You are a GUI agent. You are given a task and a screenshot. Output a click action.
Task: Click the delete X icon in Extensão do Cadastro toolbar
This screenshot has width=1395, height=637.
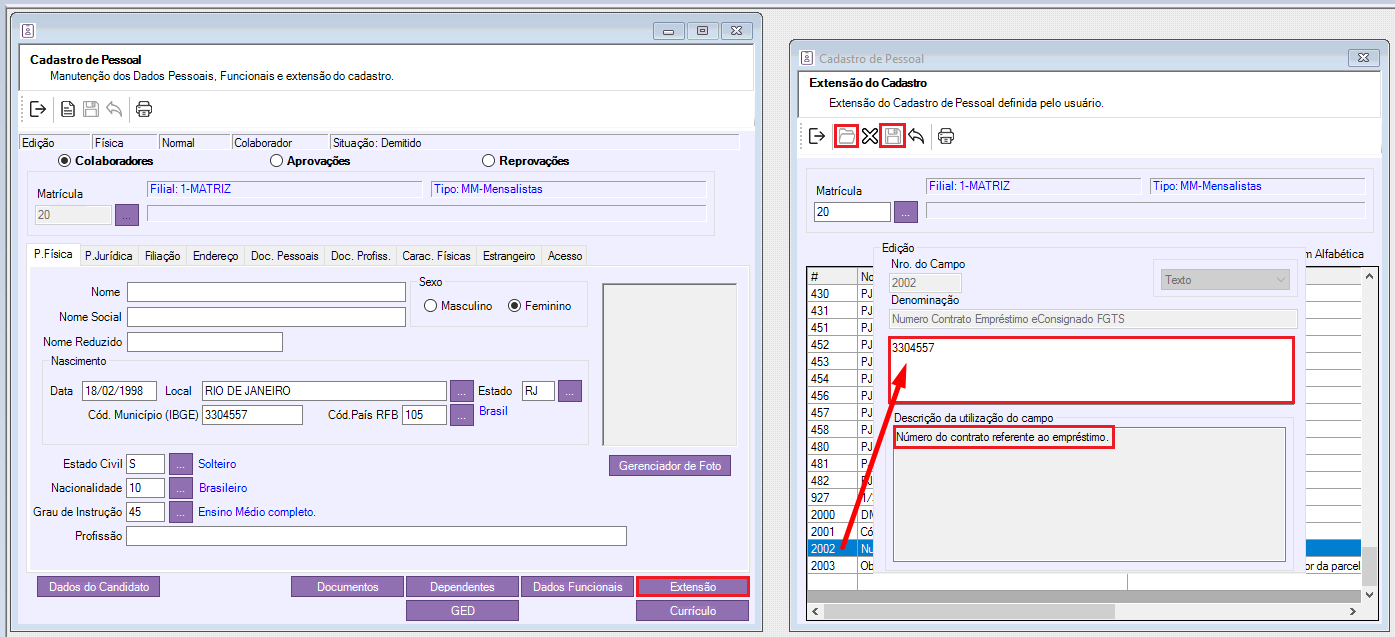[870, 136]
